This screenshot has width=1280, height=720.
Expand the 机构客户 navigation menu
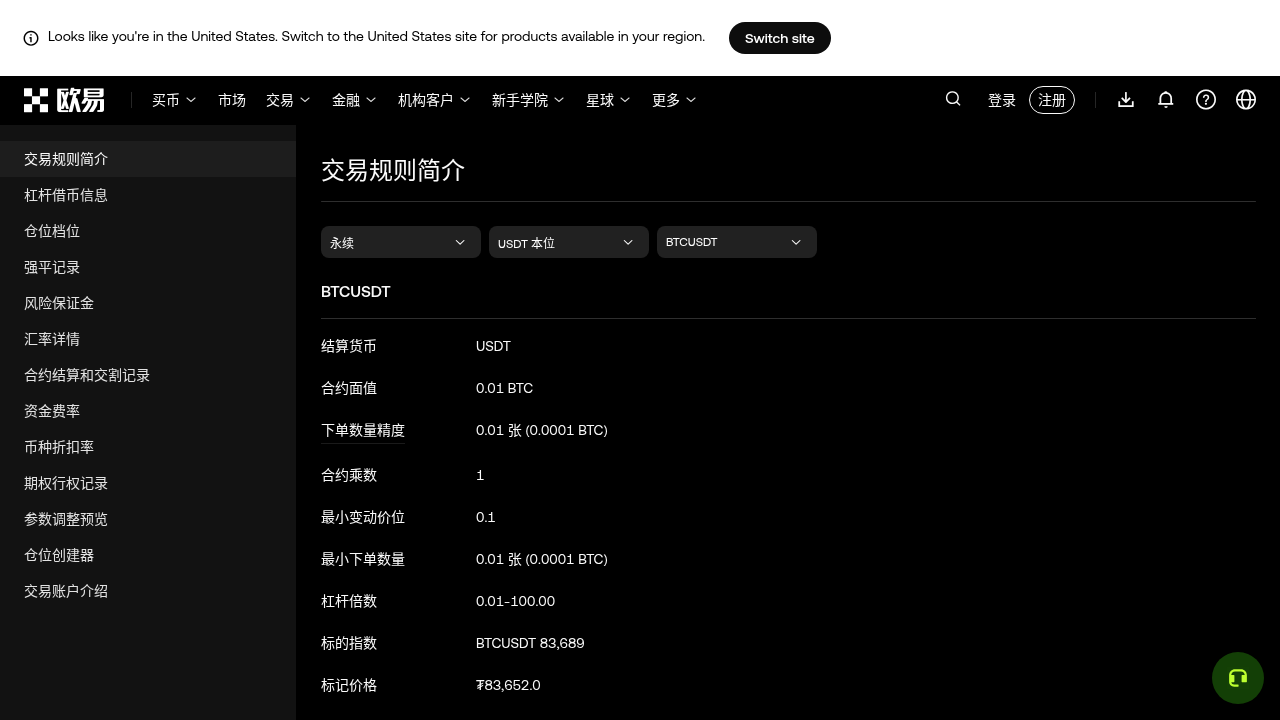tap(434, 100)
